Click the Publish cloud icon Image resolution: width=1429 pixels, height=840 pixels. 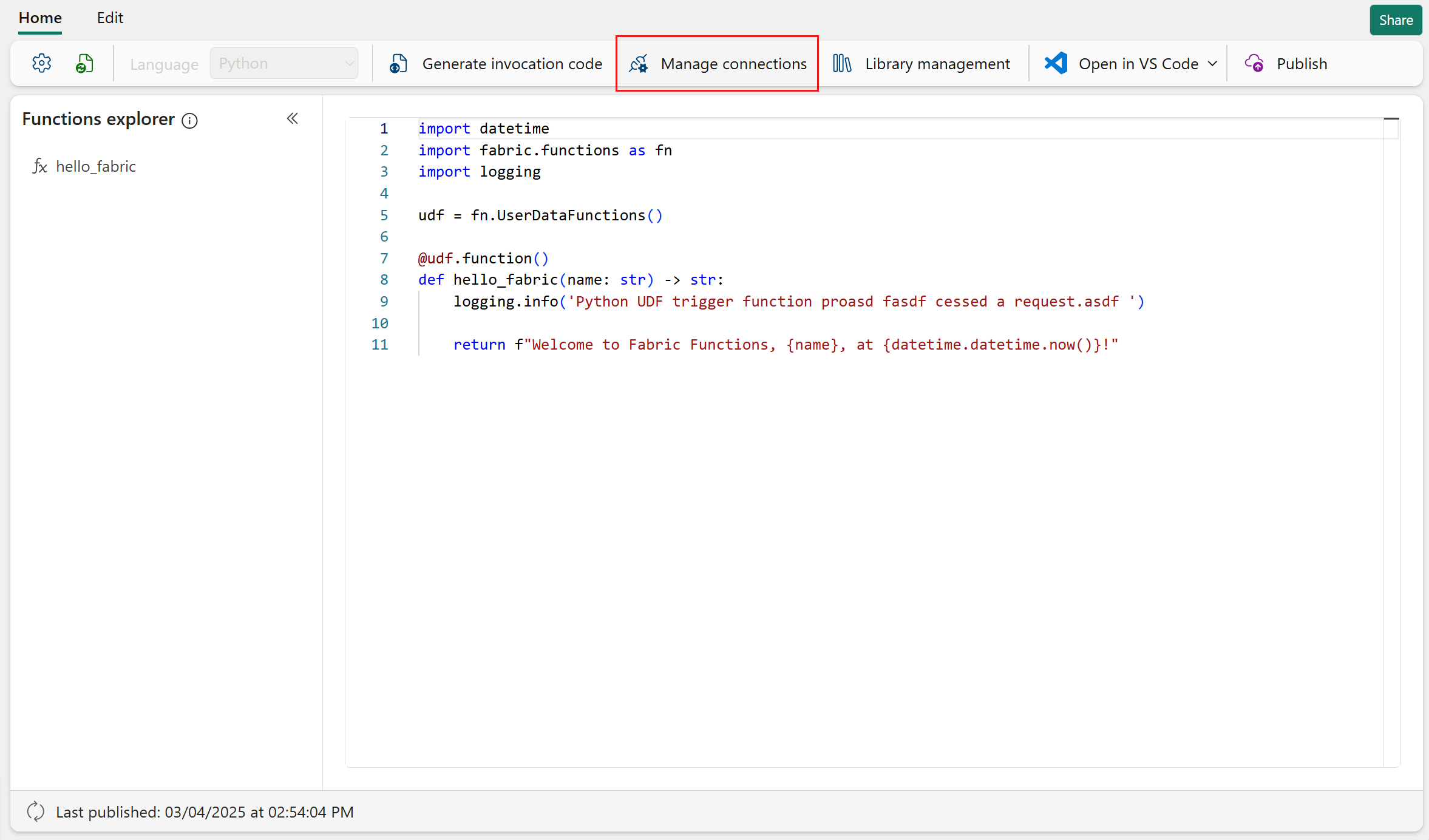pyautogui.click(x=1254, y=63)
